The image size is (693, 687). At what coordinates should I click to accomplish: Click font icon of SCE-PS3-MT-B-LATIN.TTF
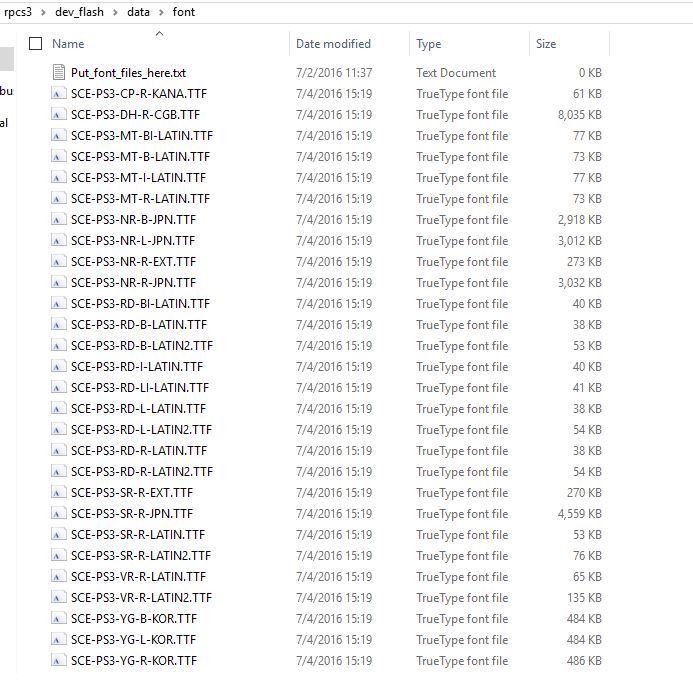click(x=58, y=156)
